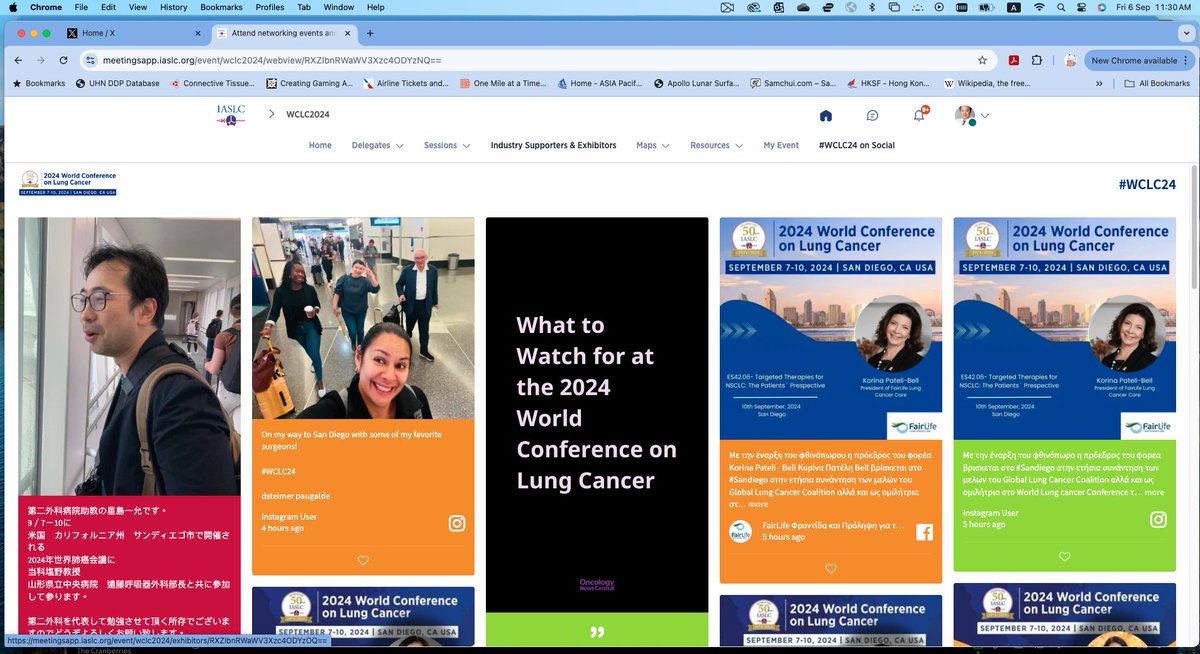Viewport: 1200px width, 654px height.
Task: Open the All Bookmarks folder
Action: pos(1157,83)
